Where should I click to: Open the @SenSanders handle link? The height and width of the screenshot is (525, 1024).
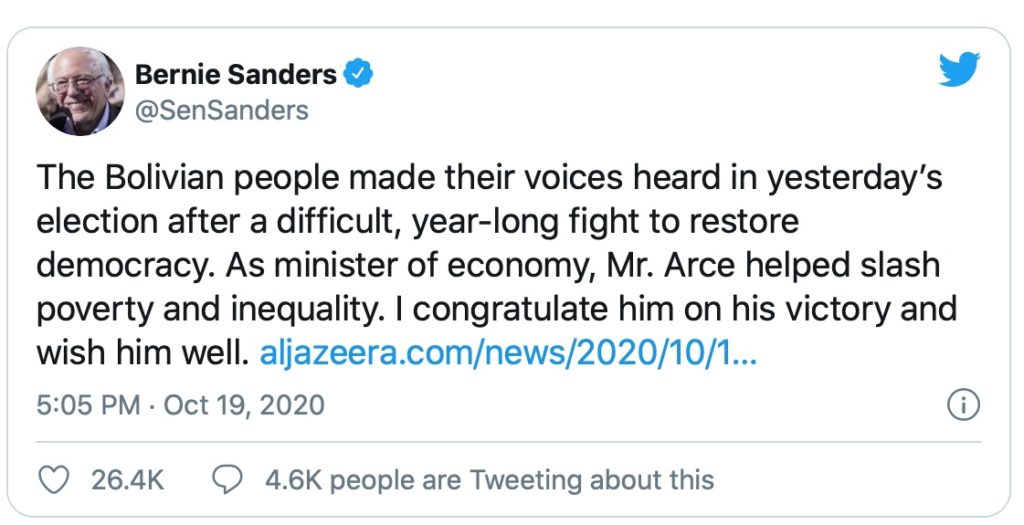pyautogui.click(x=221, y=109)
